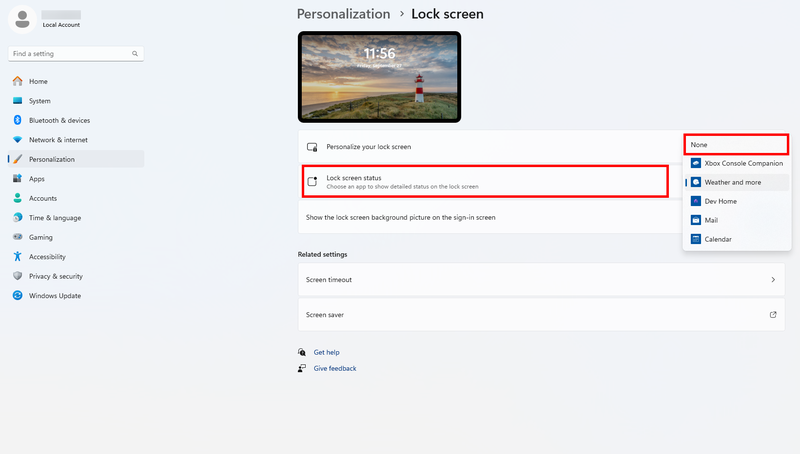Click the Local Account label

click(x=61, y=24)
